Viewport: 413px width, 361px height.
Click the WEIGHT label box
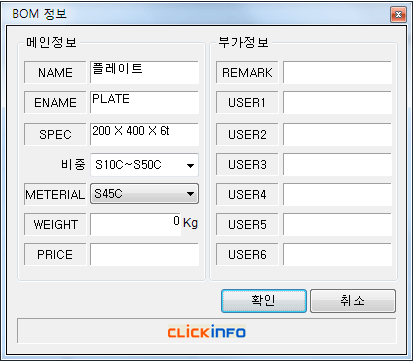point(55,224)
